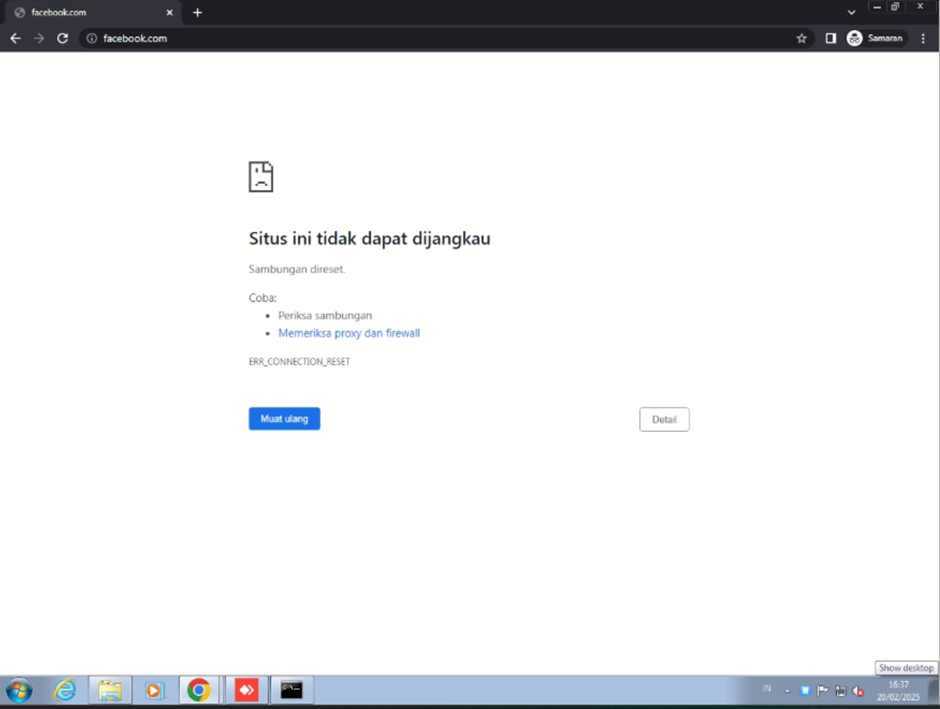Reload the page using the refresh icon
940x709 pixels.
click(62, 38)
